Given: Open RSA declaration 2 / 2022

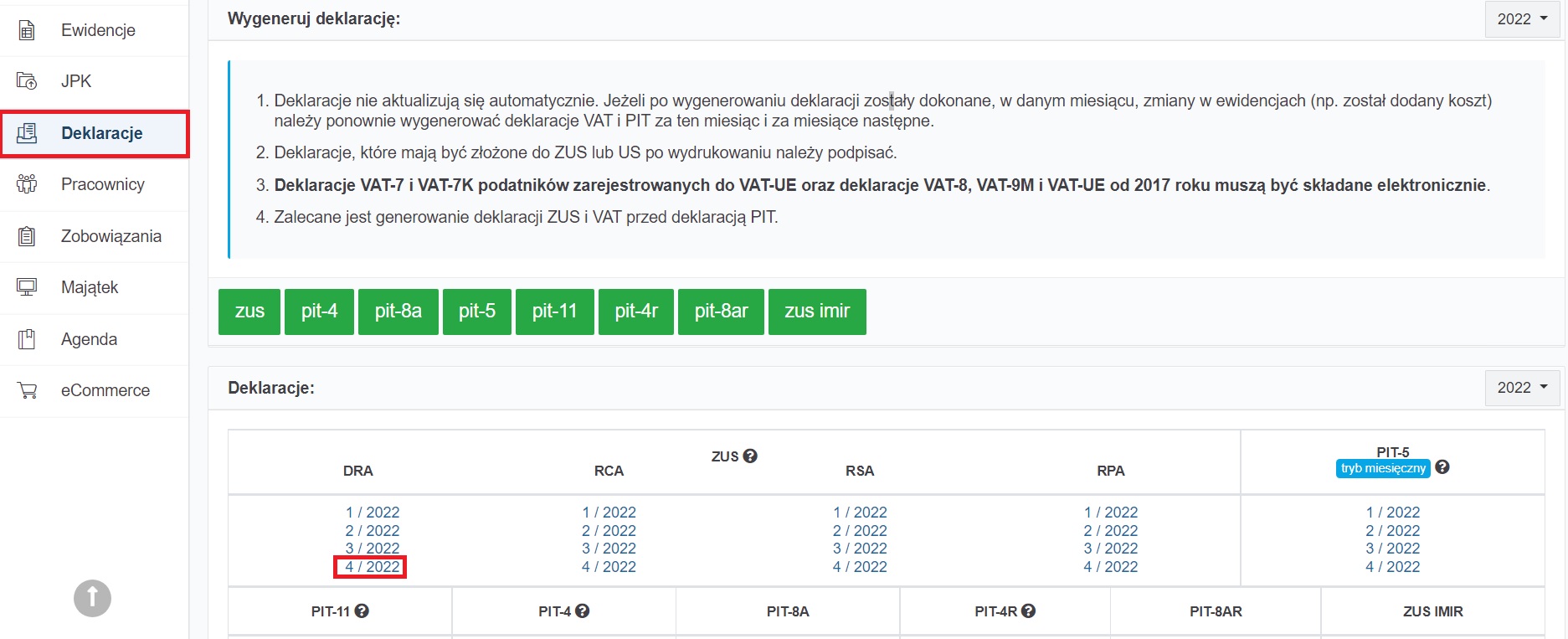Looking at the screenshot, I should (x=860, y=531).
